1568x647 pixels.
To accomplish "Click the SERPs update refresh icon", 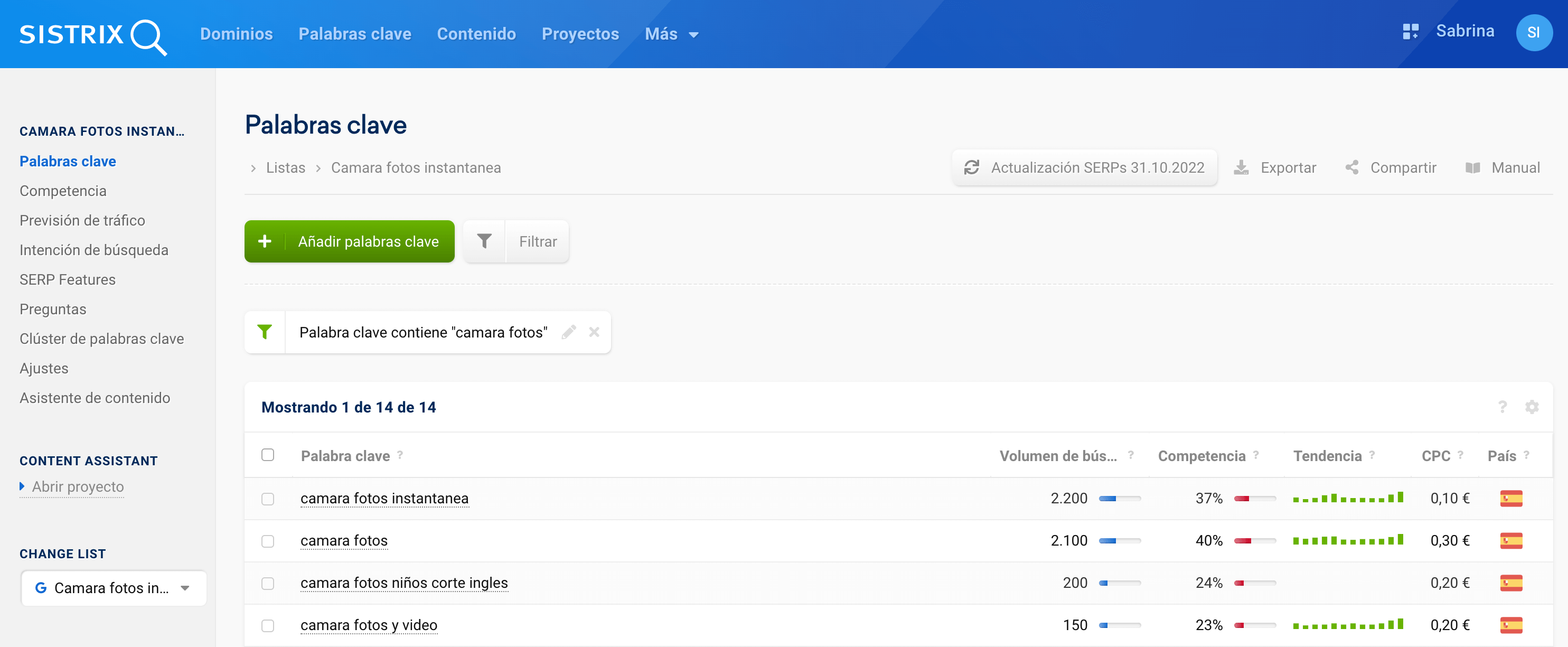I will [971, 168].
